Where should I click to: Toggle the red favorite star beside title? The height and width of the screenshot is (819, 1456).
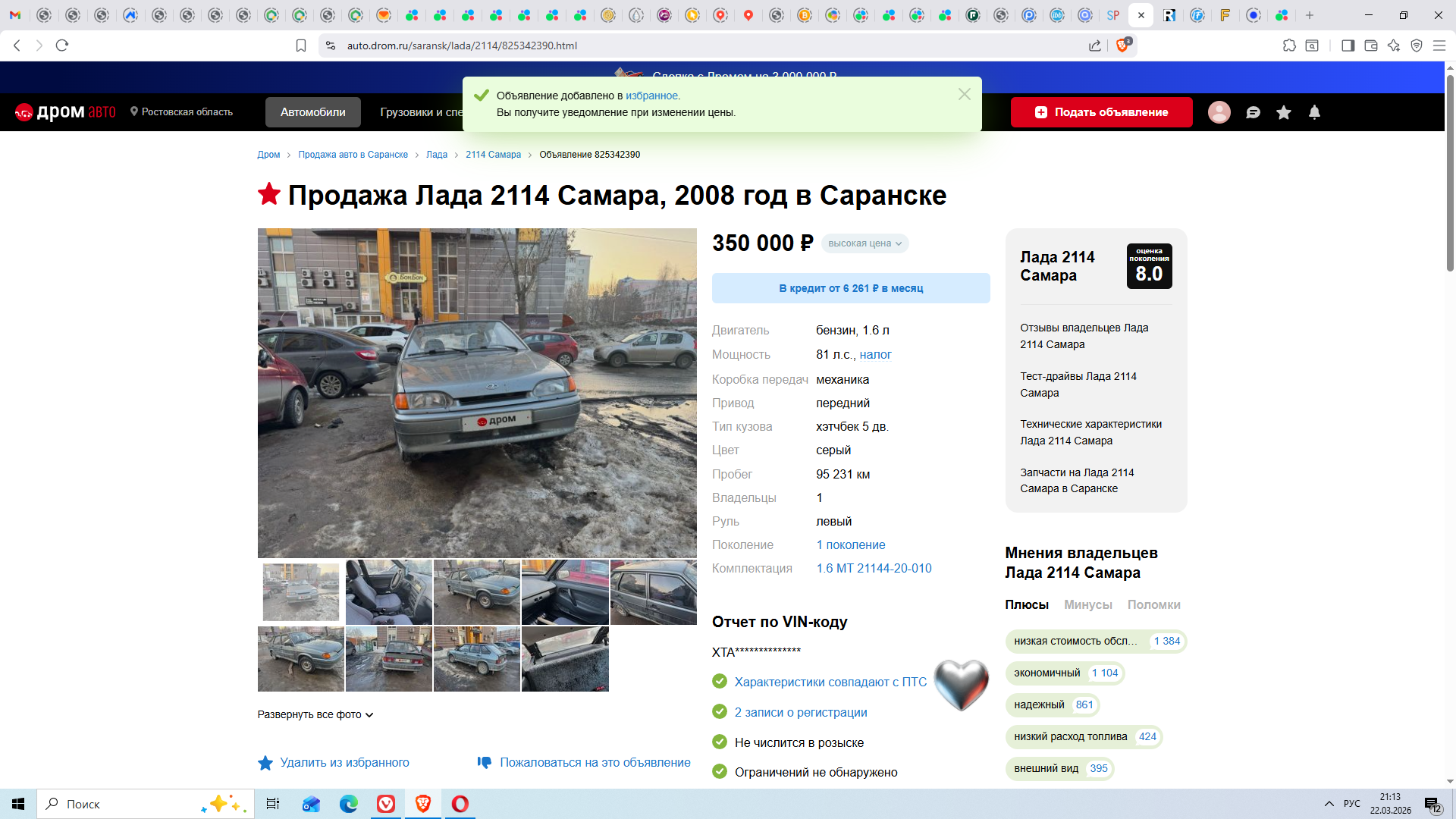tap(269, 194)
